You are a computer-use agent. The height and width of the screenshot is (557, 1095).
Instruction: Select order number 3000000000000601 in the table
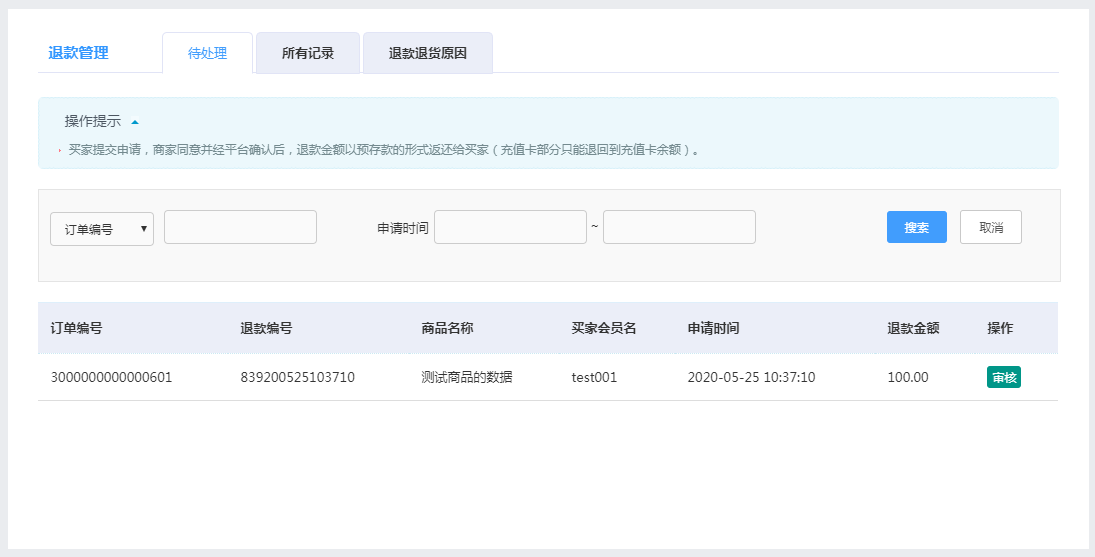[x=111, y=378]
